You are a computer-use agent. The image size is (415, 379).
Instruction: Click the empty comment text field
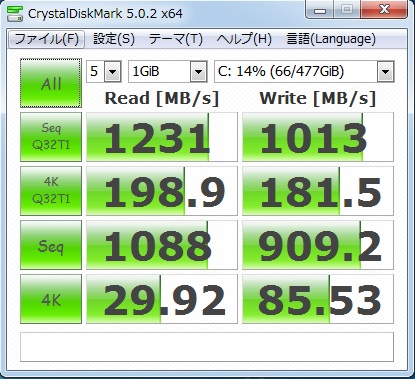click(207, 347)
